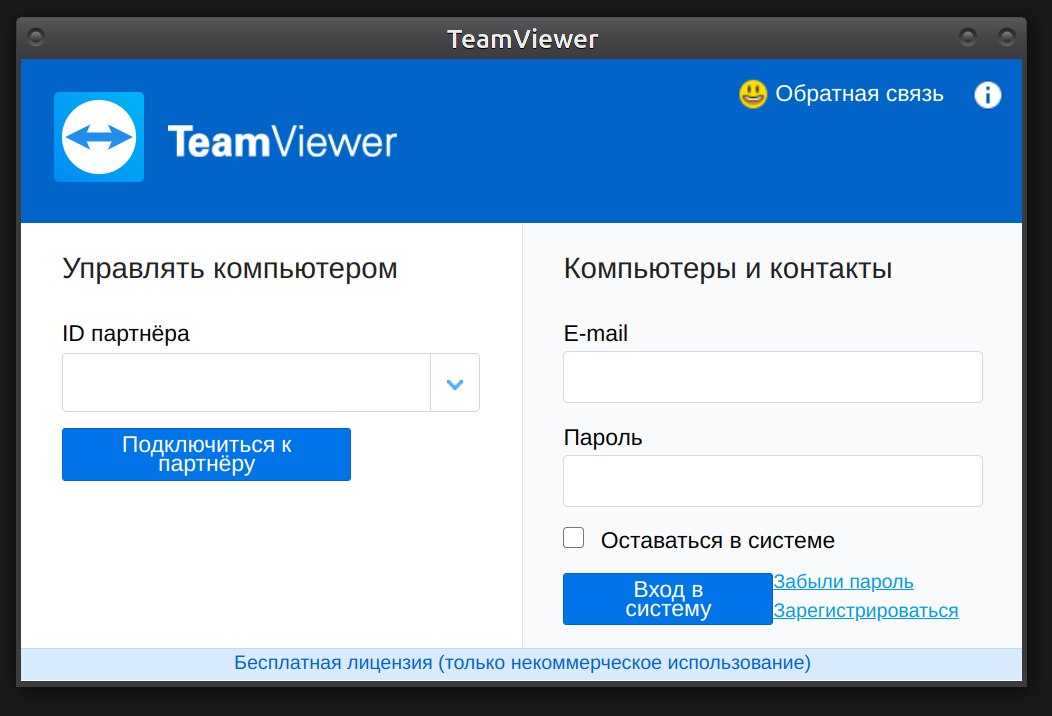The image size is (1052, 716).
Task: Click the TeamViewer arrows logo icon
Action: (x=99, y=137)
